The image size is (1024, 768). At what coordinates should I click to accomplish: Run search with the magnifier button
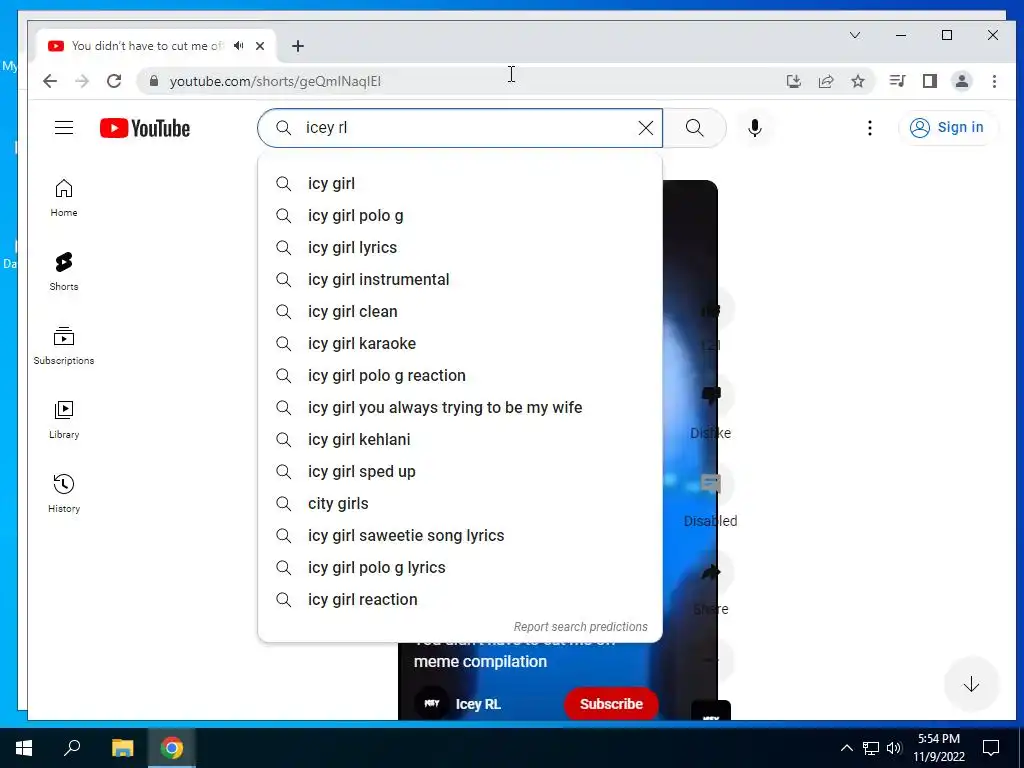[x=695, y=128]
